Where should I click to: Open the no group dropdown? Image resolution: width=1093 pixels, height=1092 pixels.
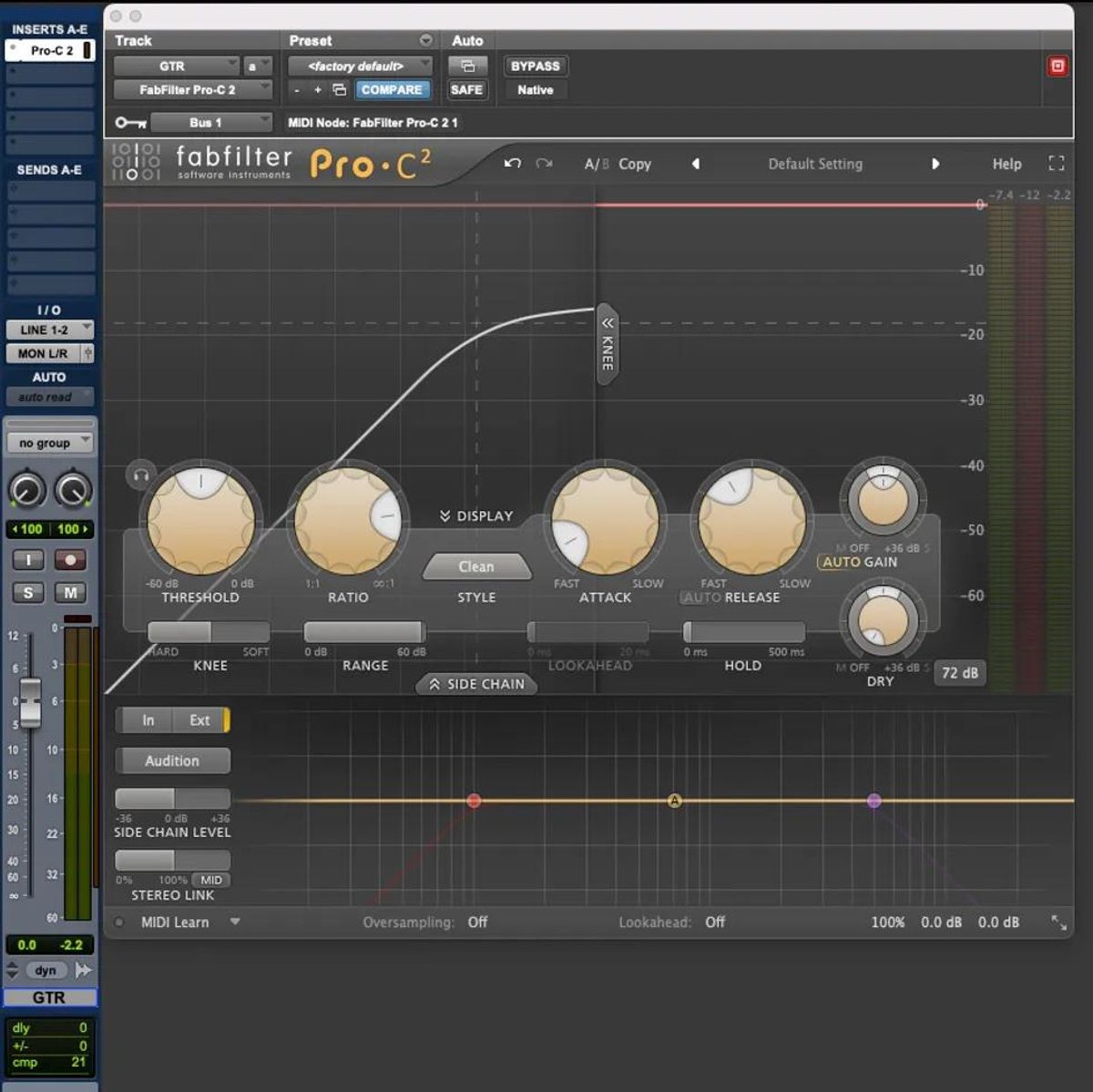click(50, 444)
